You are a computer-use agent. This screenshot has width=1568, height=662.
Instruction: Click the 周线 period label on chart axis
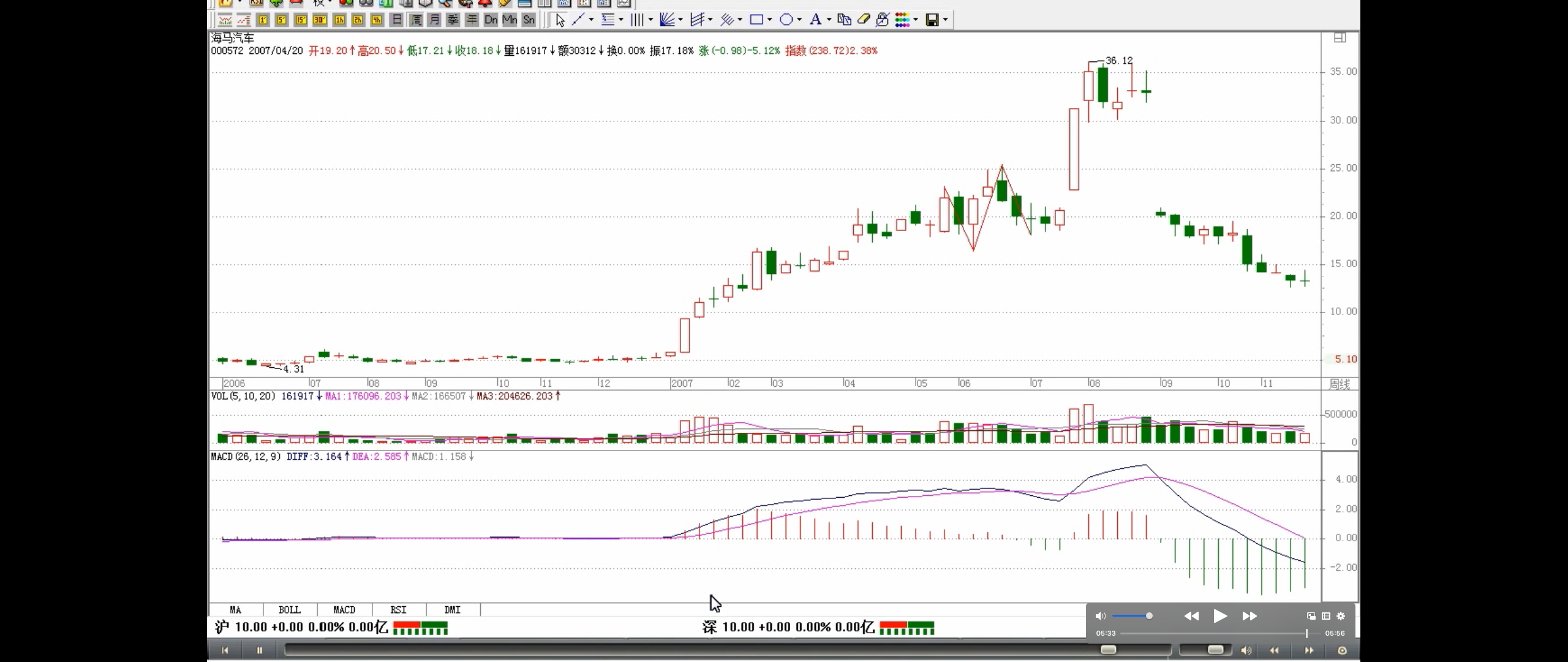(x=1340, y=384)
